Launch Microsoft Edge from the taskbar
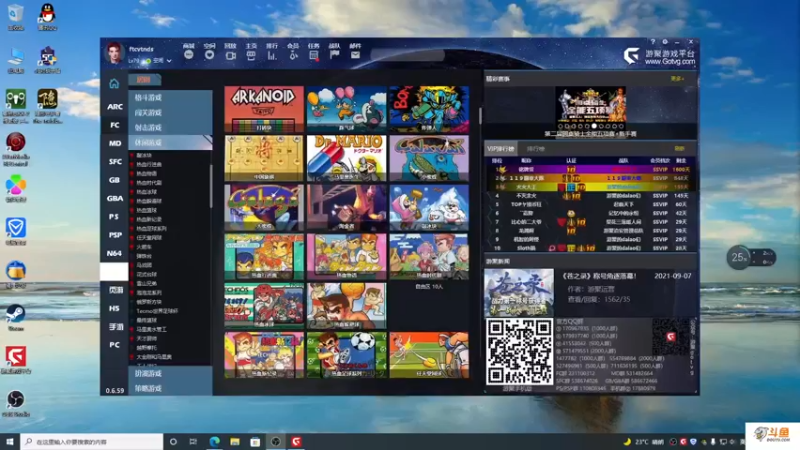Screen dimensions: 800x450 [214, 442]
